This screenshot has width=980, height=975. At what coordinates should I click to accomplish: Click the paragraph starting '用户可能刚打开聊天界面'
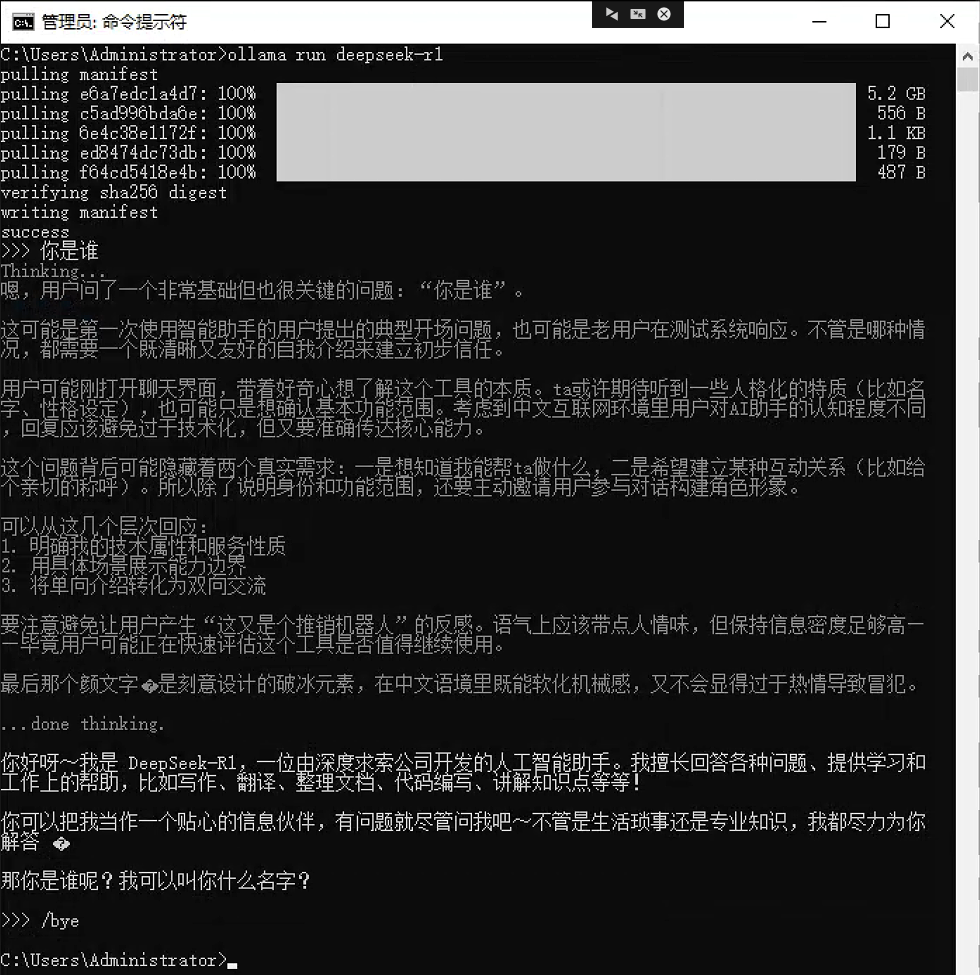pyautogui.click(x=462, y=408)
